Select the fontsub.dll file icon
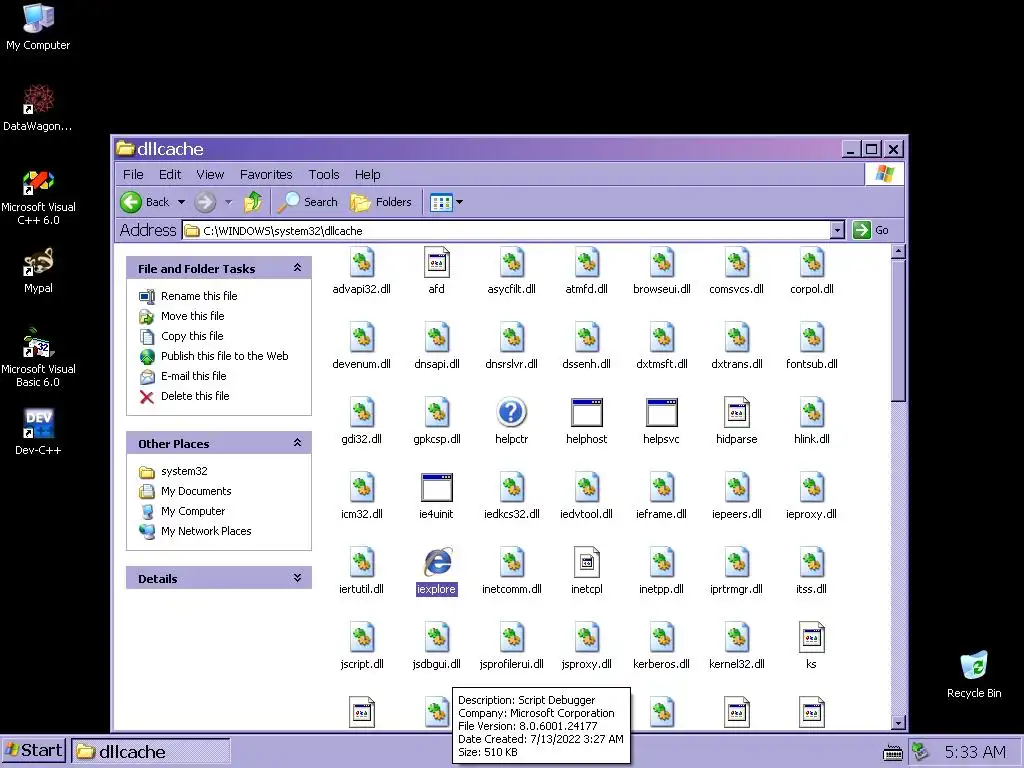This screenshot has width=1024, height=768. 812,338
